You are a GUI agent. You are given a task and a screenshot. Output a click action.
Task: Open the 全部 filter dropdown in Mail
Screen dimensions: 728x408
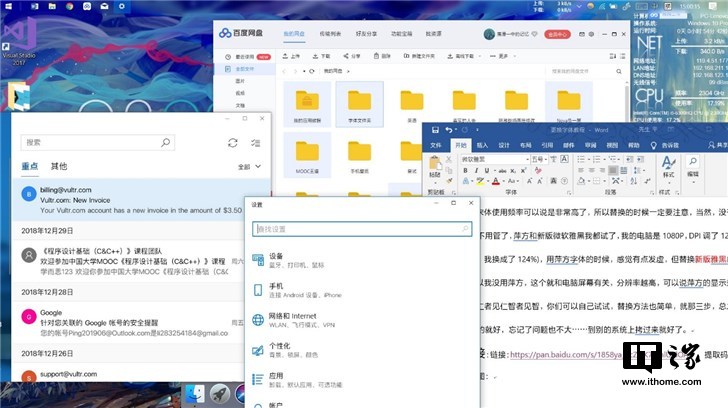tap(249, 167)
